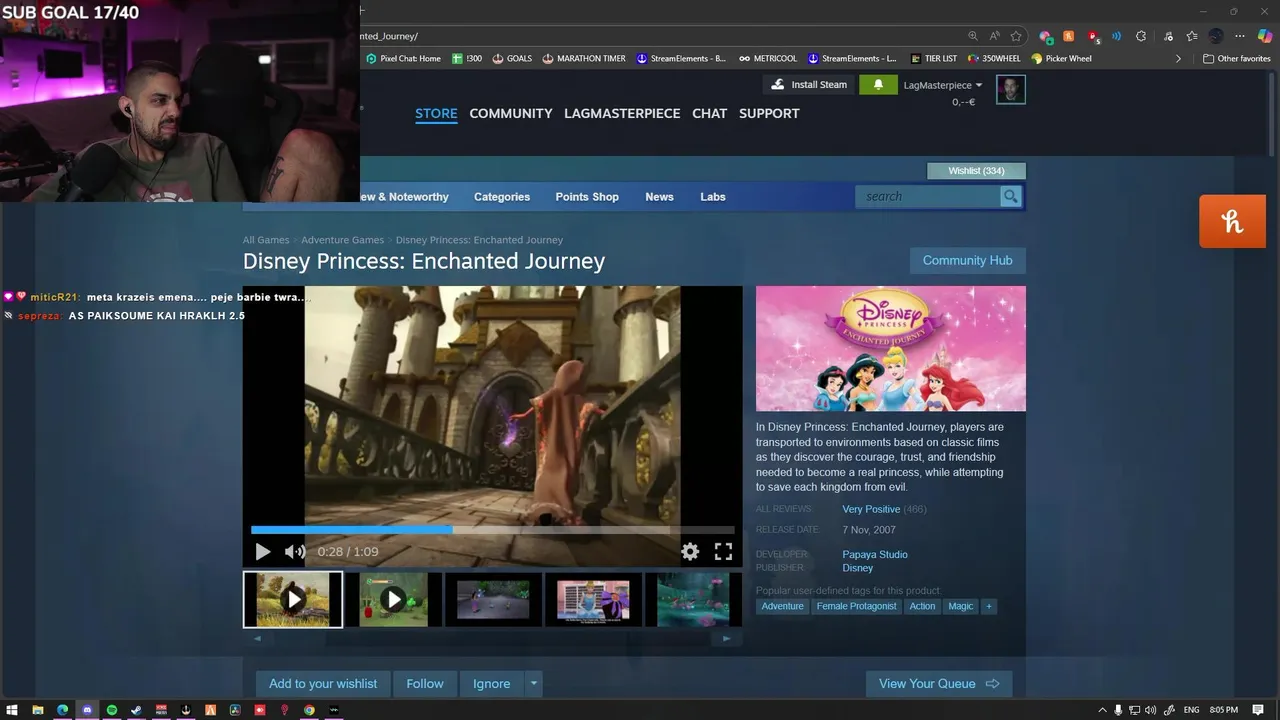Viewport: 1280px width, 720px height.
Task: Expand the Ignore dropdown arrow
Action: pos(534,684)
